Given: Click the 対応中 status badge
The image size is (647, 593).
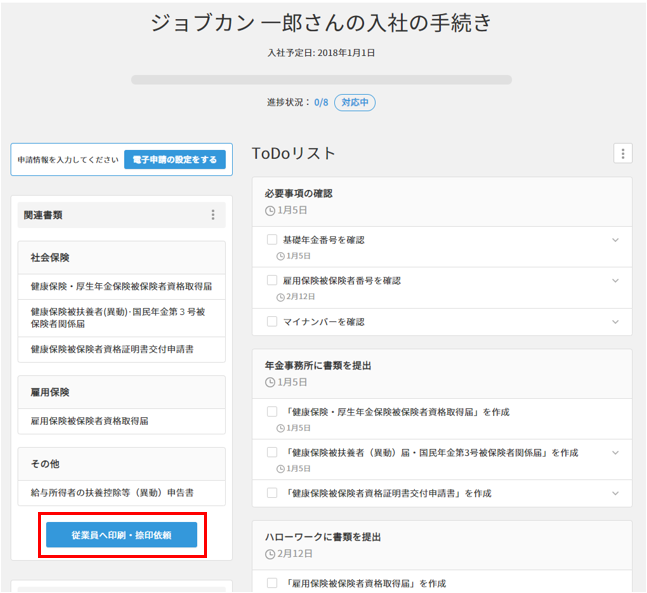Looking at the screenshot, I should click(355, 102).
